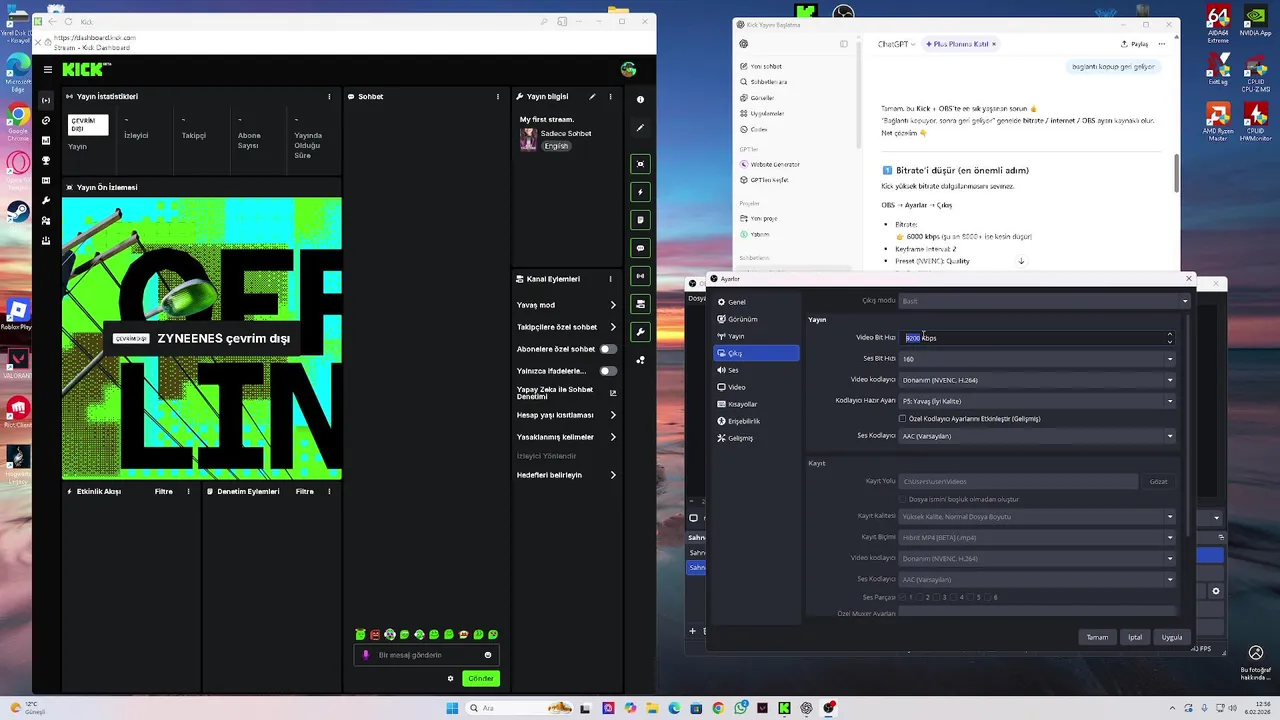Open emoji picker in Kick chat input
The image size is (1280, 720).
coord(488,655)
